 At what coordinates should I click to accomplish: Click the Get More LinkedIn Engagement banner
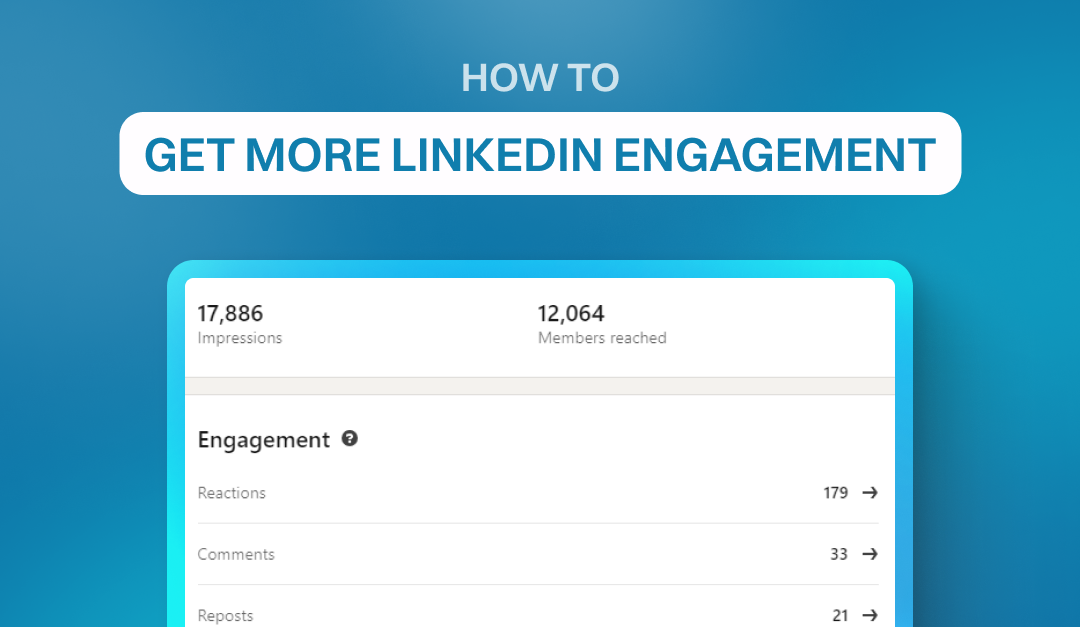click(x=540, y=154)
